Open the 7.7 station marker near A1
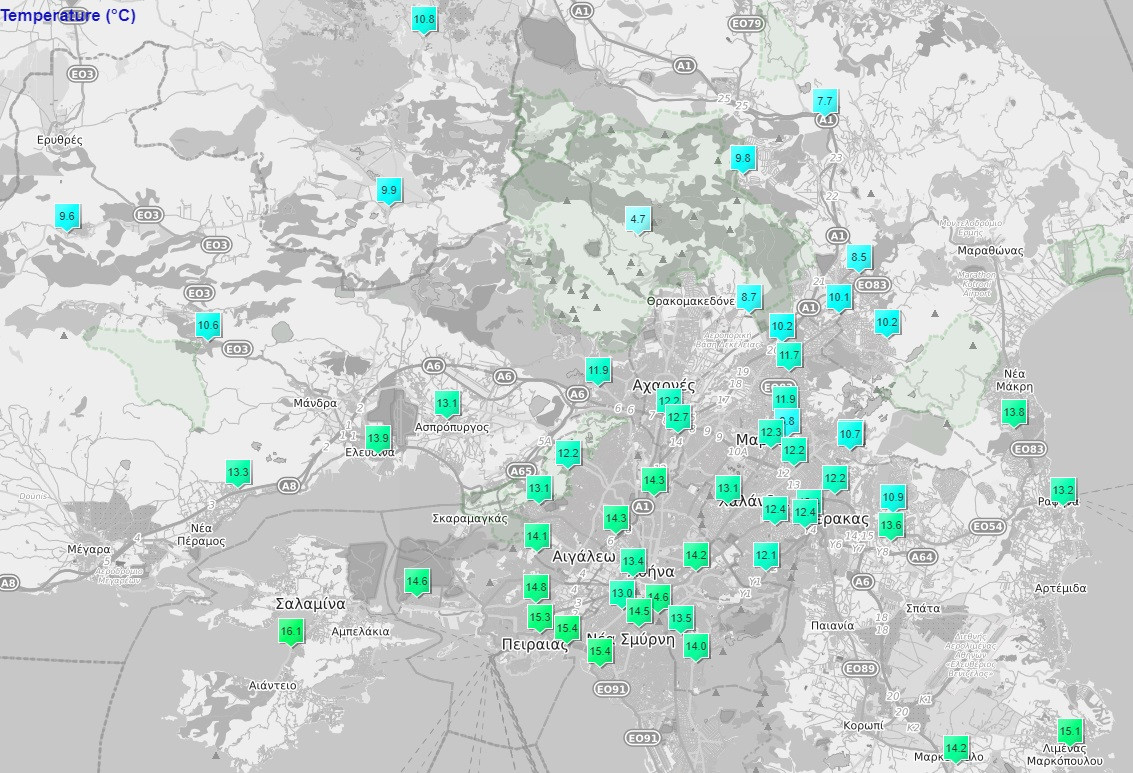The image size is (1133, 773). click(825, 102)
